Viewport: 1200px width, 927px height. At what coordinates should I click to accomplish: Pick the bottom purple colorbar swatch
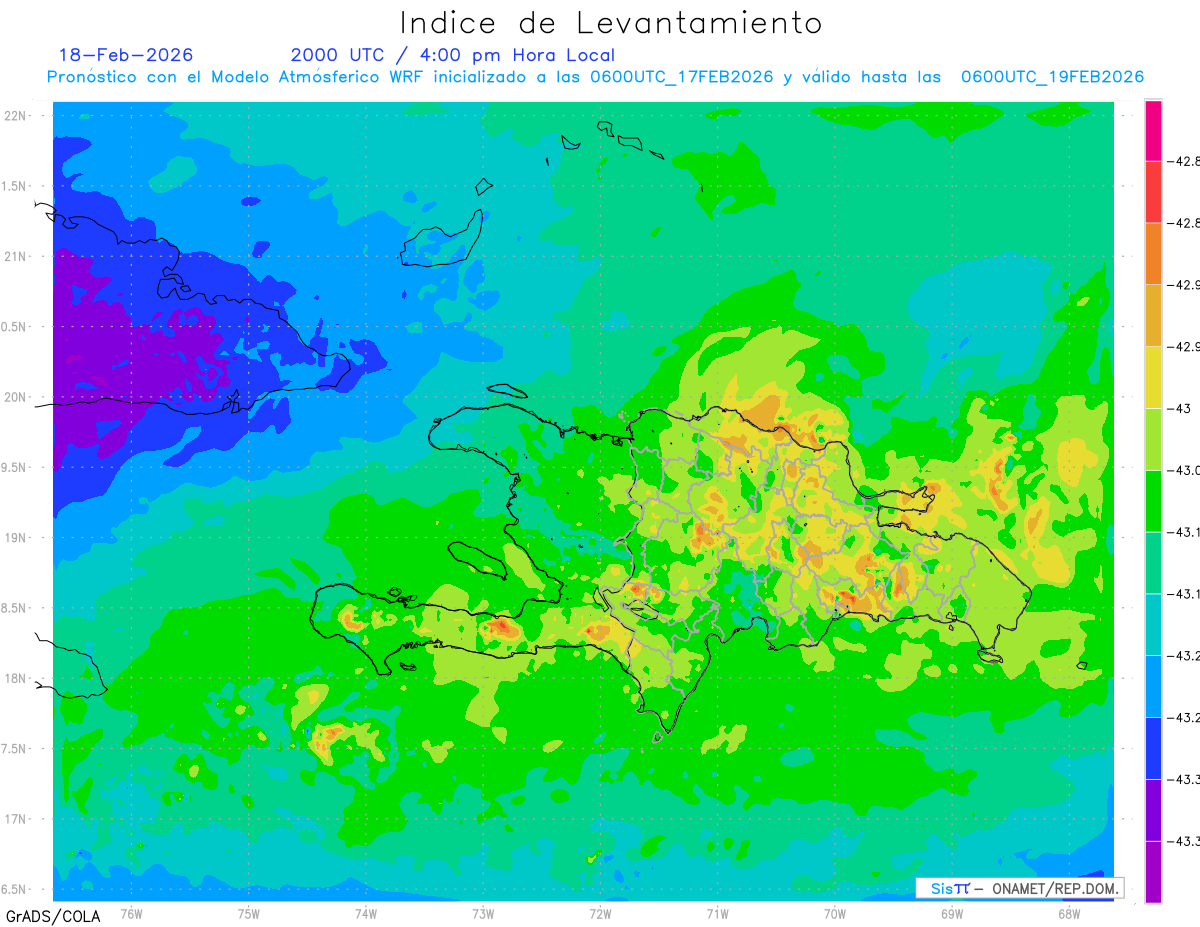[x=1153, y=872]
